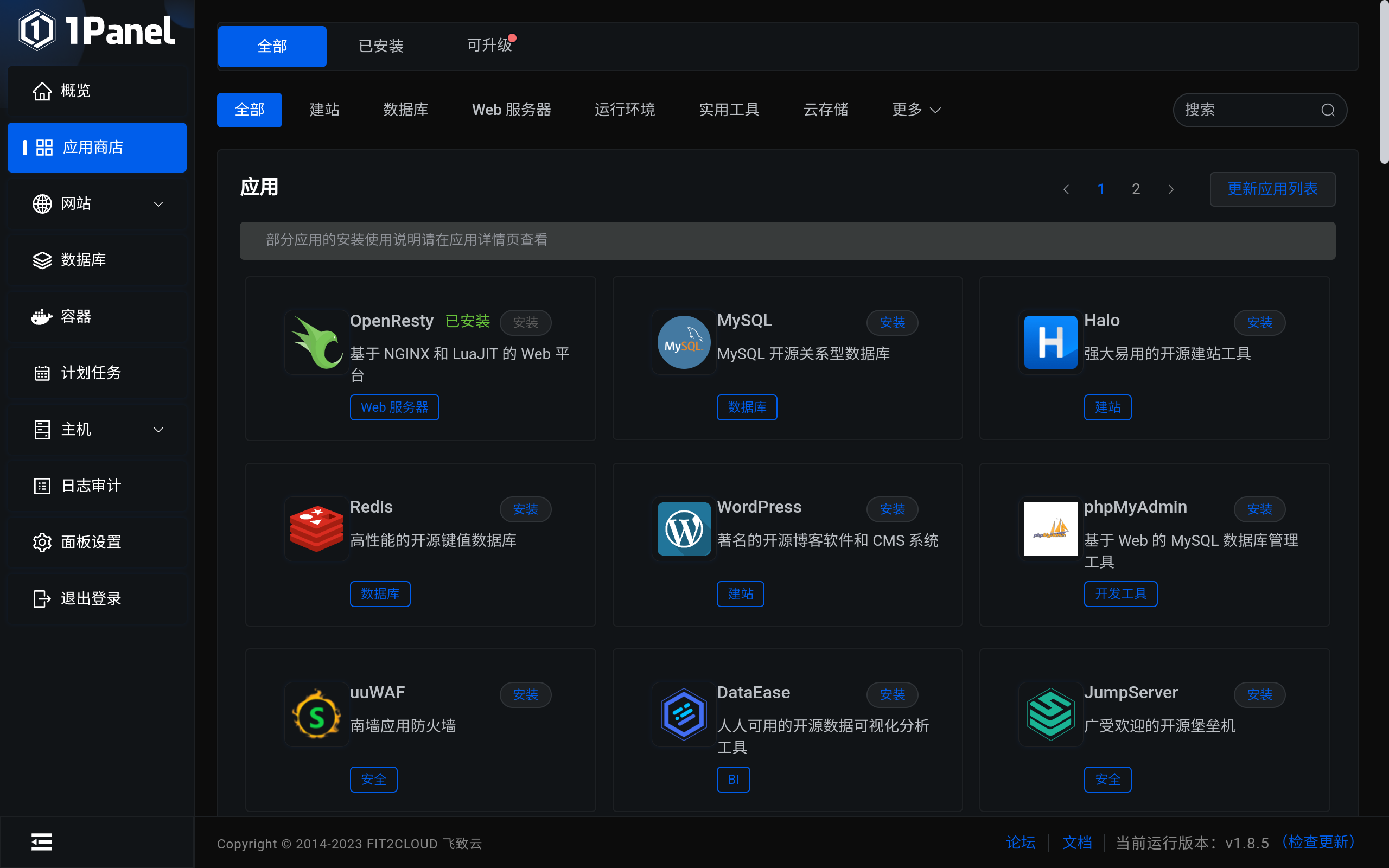
Task: Filter by Web 服务器 category tab
Action: 512,110
